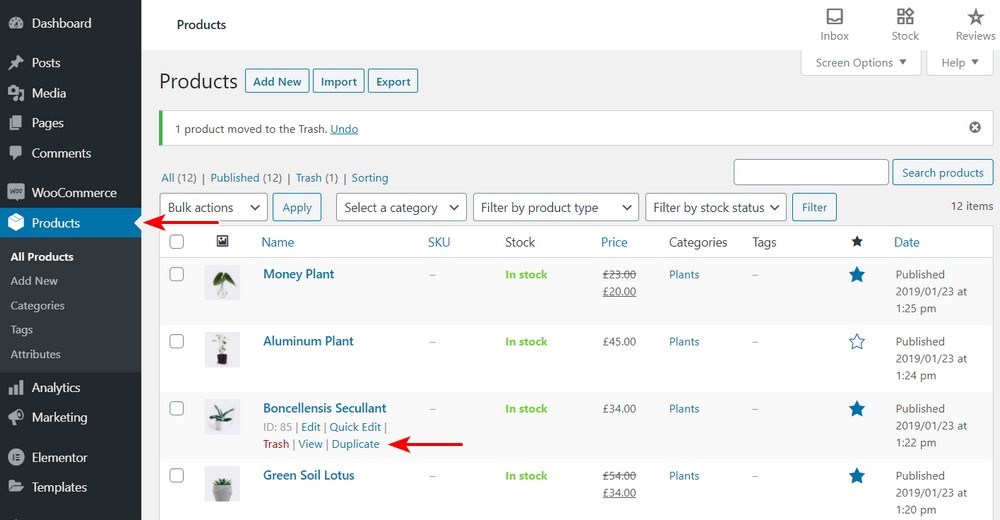This screenshot has width=1000, height=520.
Task: Click the Comments bubble icon in sidebar
Action: (16, 153)
